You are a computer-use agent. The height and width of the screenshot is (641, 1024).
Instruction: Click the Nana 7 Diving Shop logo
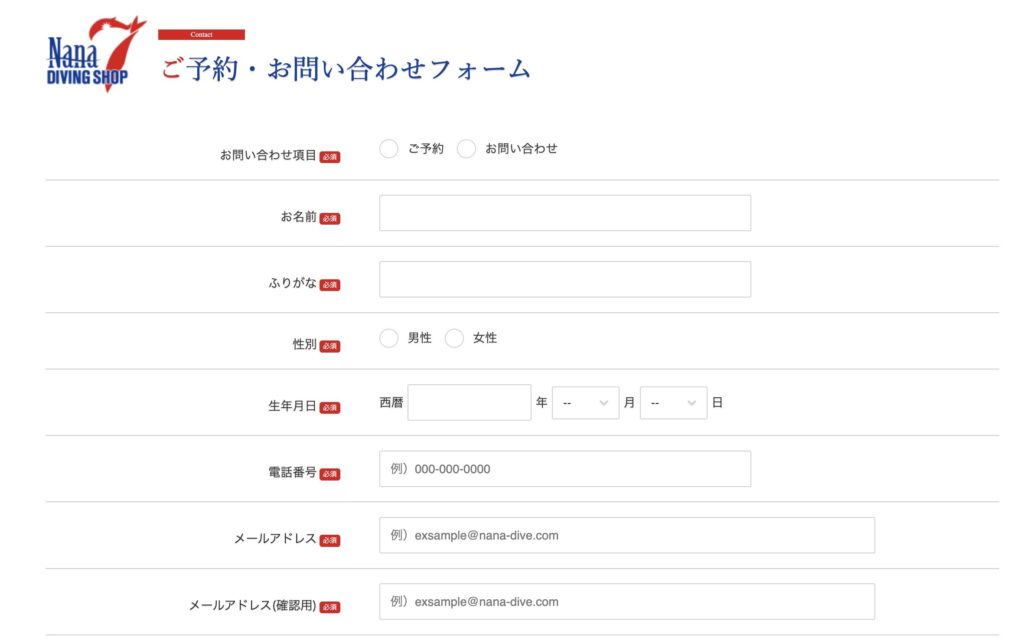coord(96,55)
